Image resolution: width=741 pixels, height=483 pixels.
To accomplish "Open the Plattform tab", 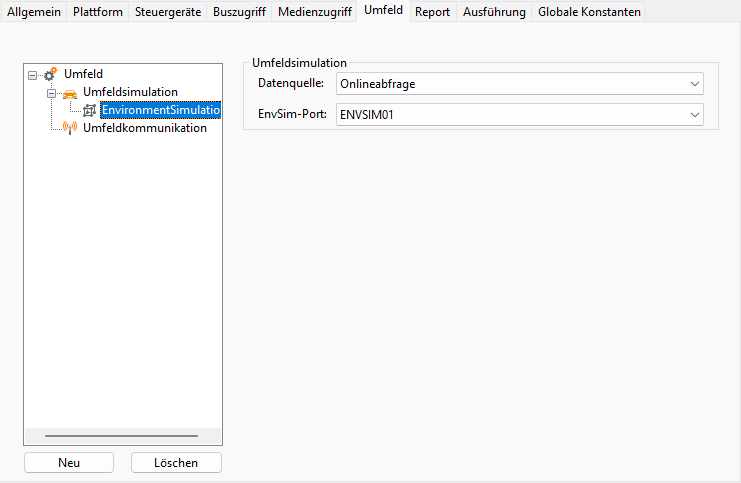I will pos(98,12).
